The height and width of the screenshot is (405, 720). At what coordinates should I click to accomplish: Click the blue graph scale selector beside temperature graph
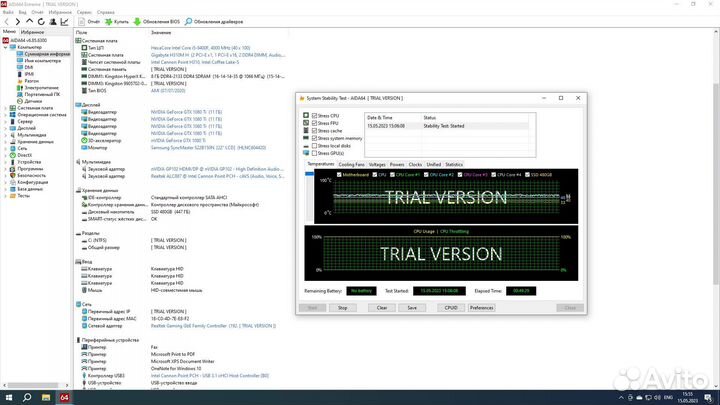[309, 174]
